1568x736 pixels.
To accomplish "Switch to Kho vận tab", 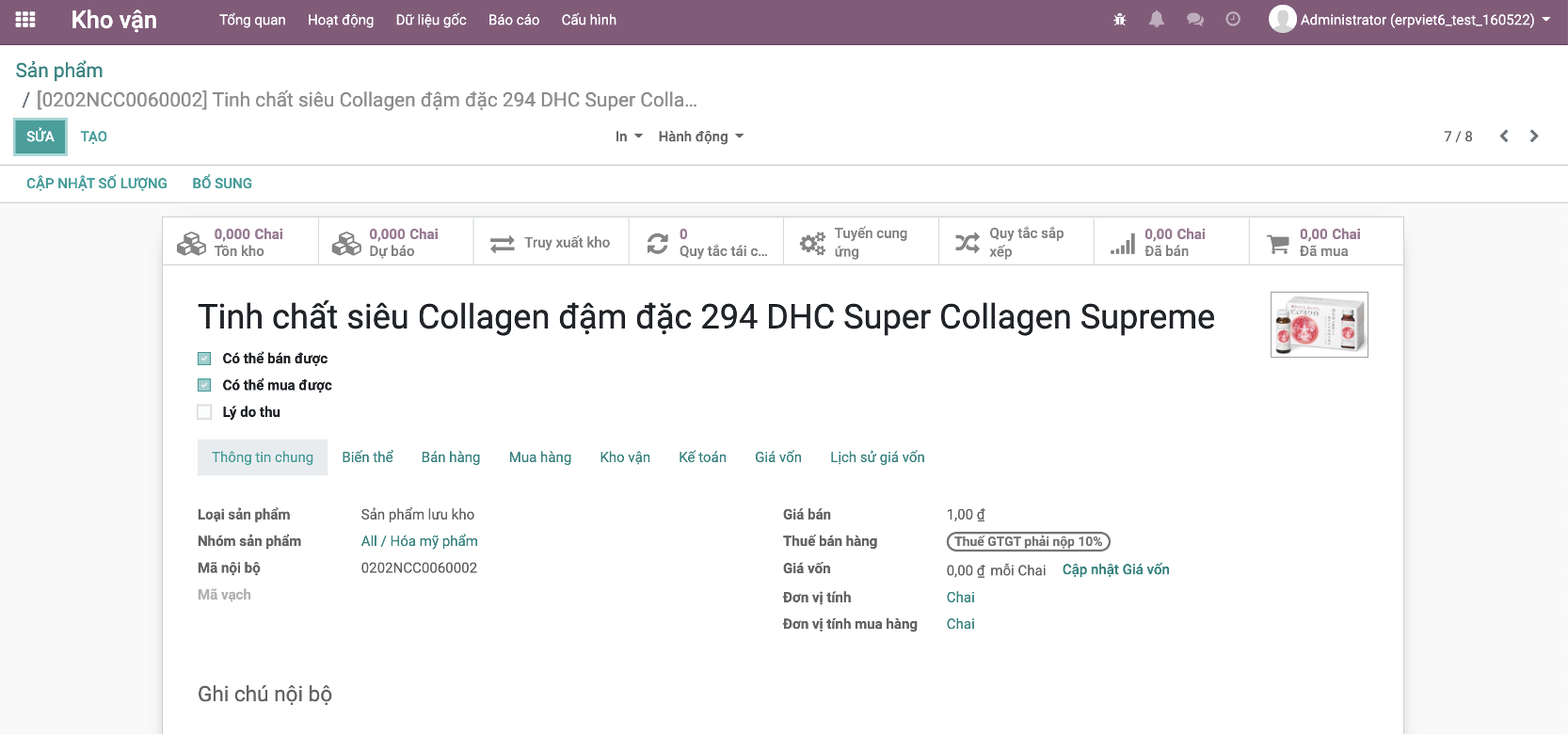I will point(625,457).
